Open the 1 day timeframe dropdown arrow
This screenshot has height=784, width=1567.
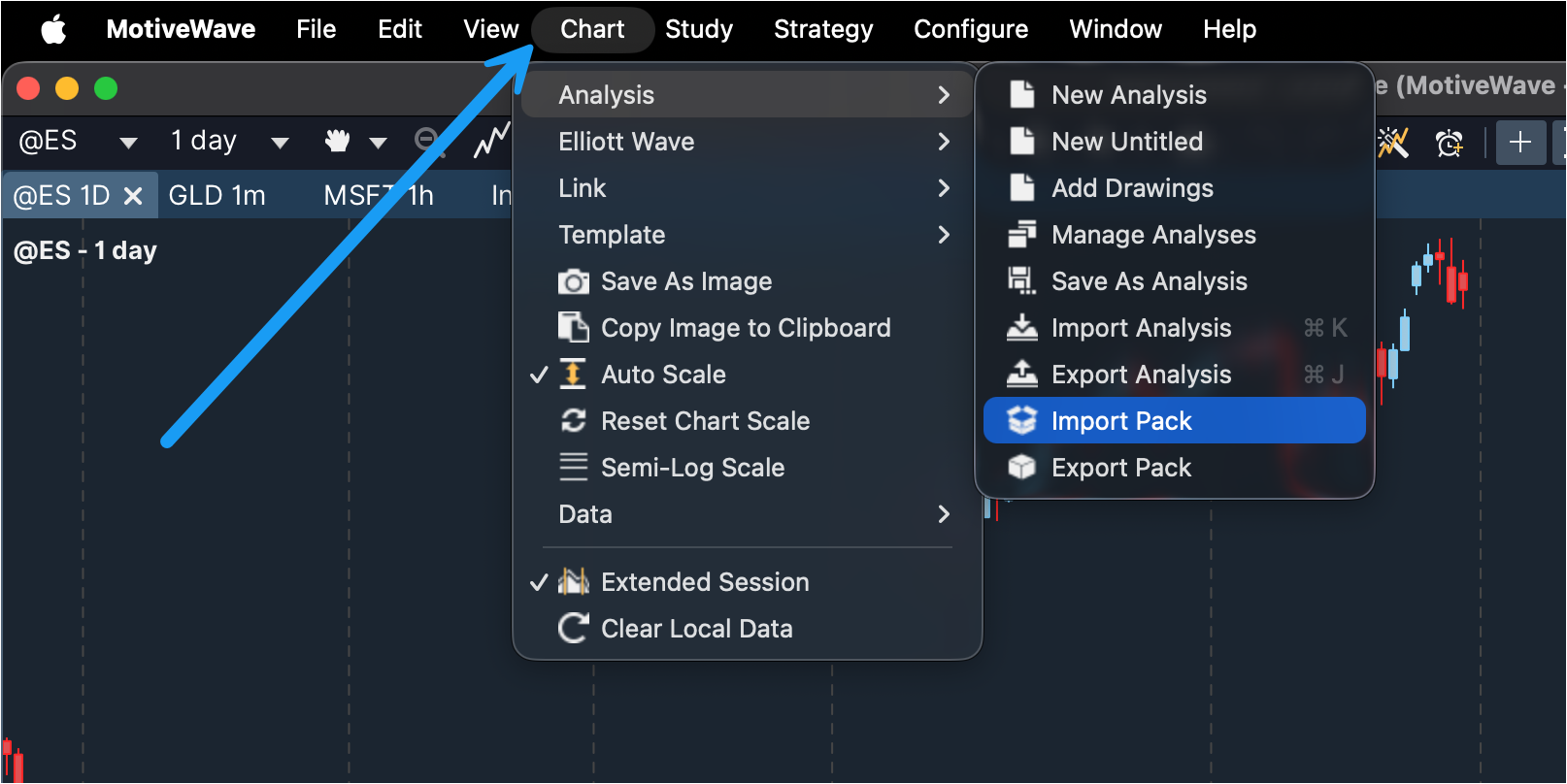click(x=280, y=143)
